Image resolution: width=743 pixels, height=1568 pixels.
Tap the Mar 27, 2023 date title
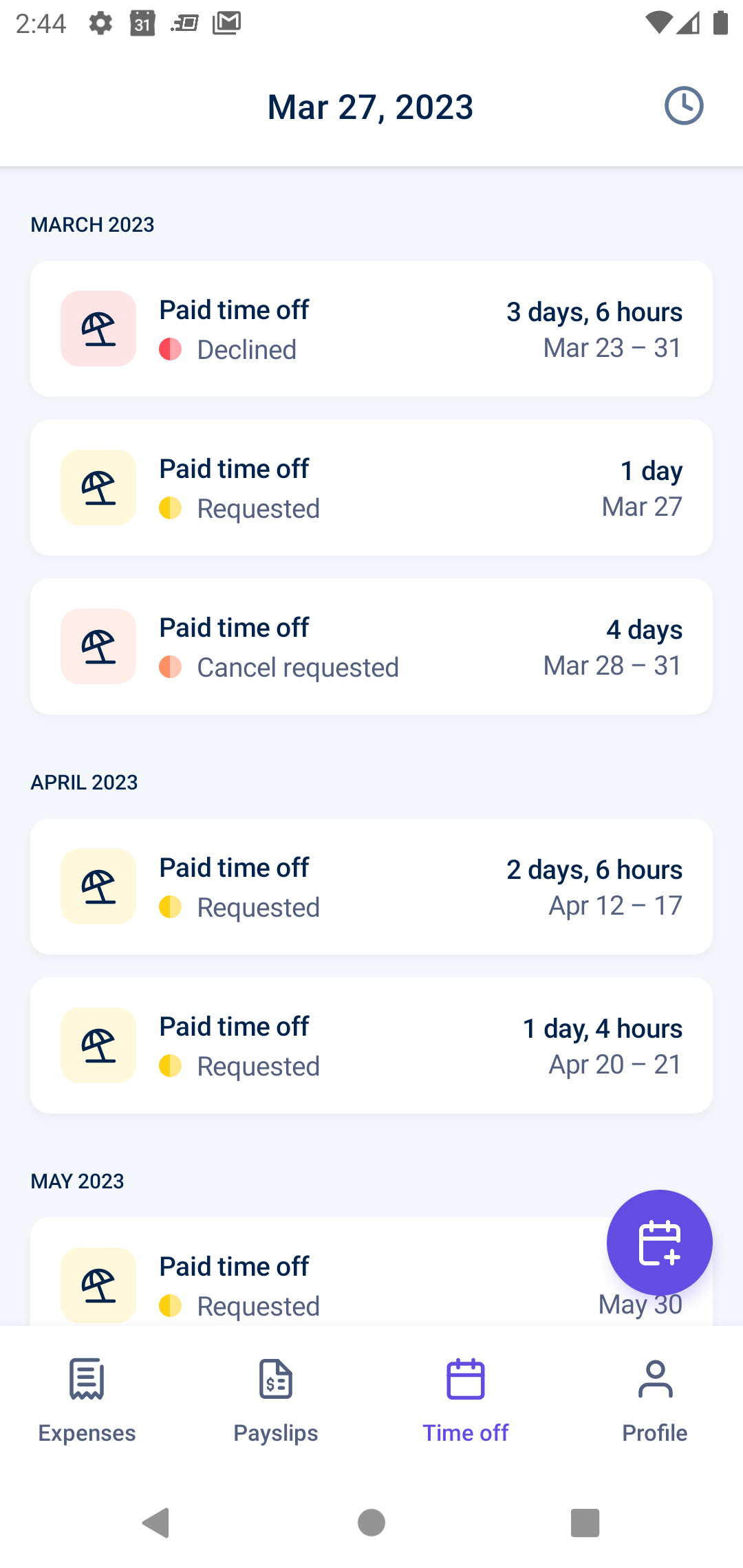pyautogui.click(x=371, y=107)
